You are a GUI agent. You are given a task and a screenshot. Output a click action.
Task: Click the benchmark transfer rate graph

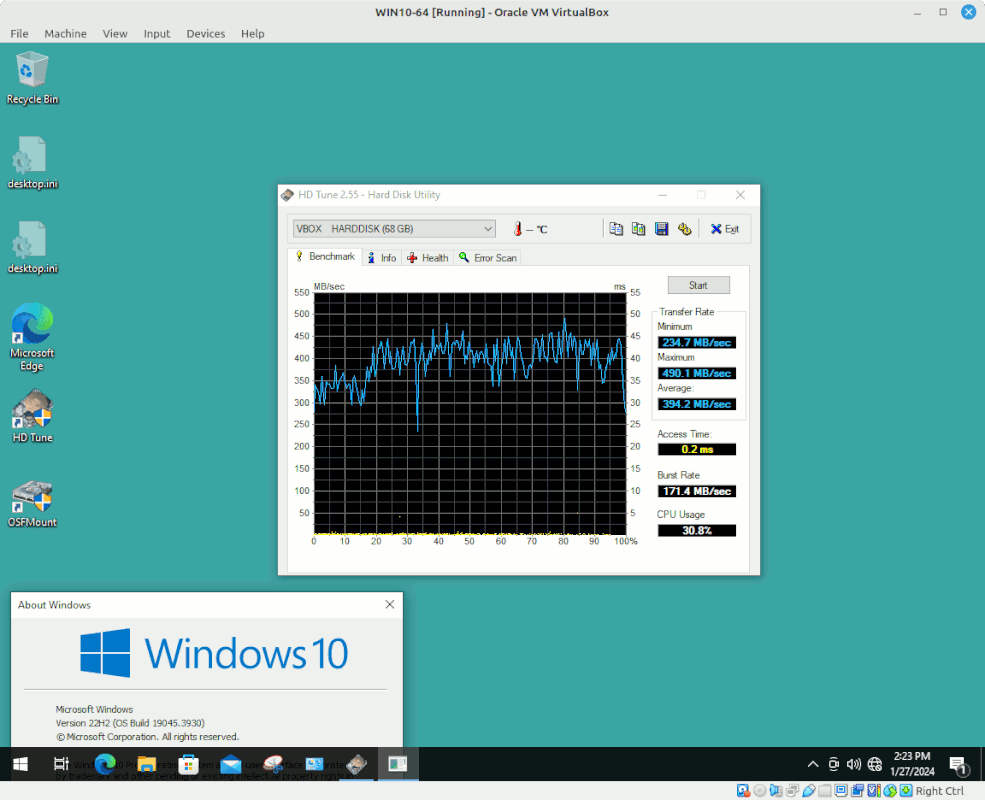[x=470, y=414]
